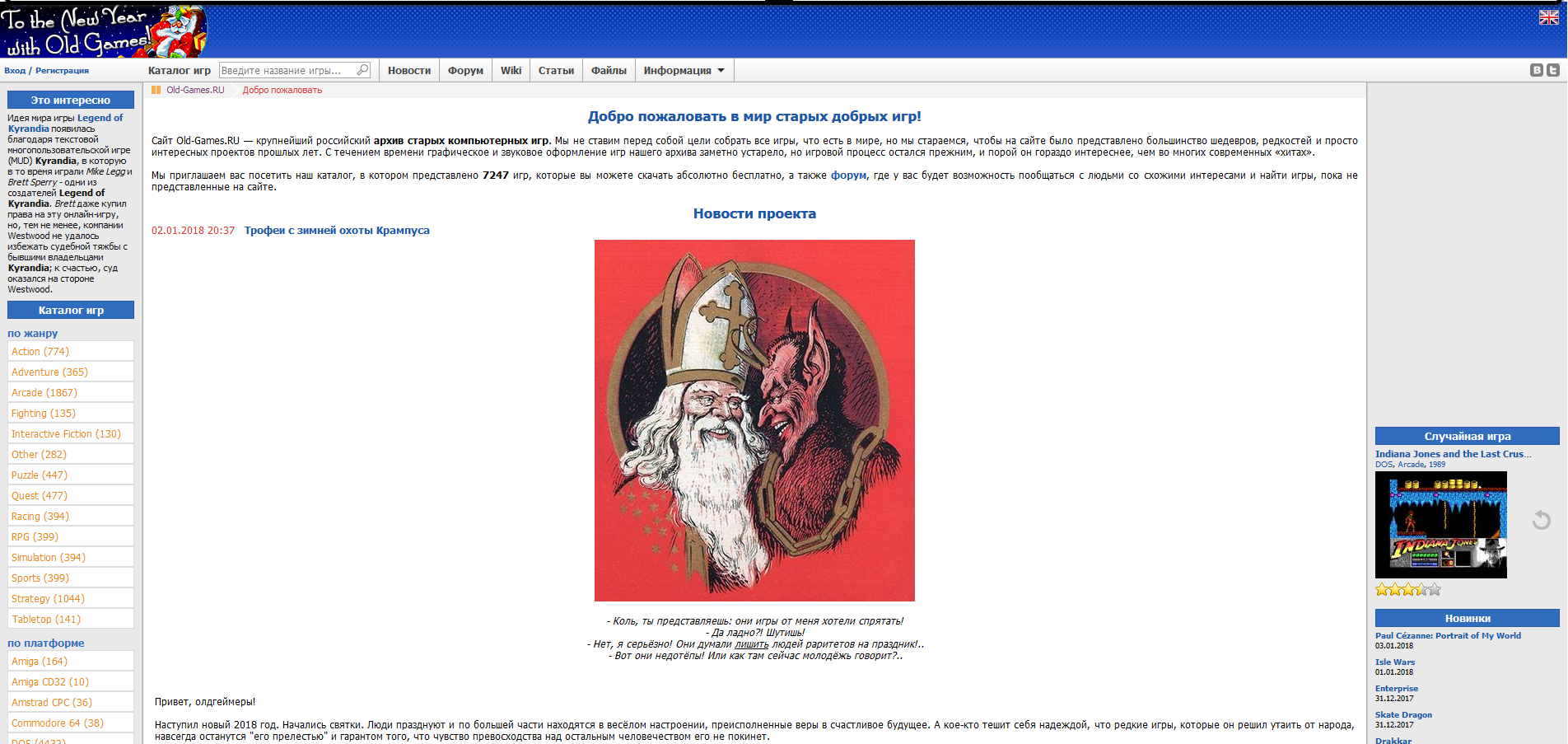Click the magnifier search icon
Screen dimensions: 1568x744
click(x=362, y=70)
